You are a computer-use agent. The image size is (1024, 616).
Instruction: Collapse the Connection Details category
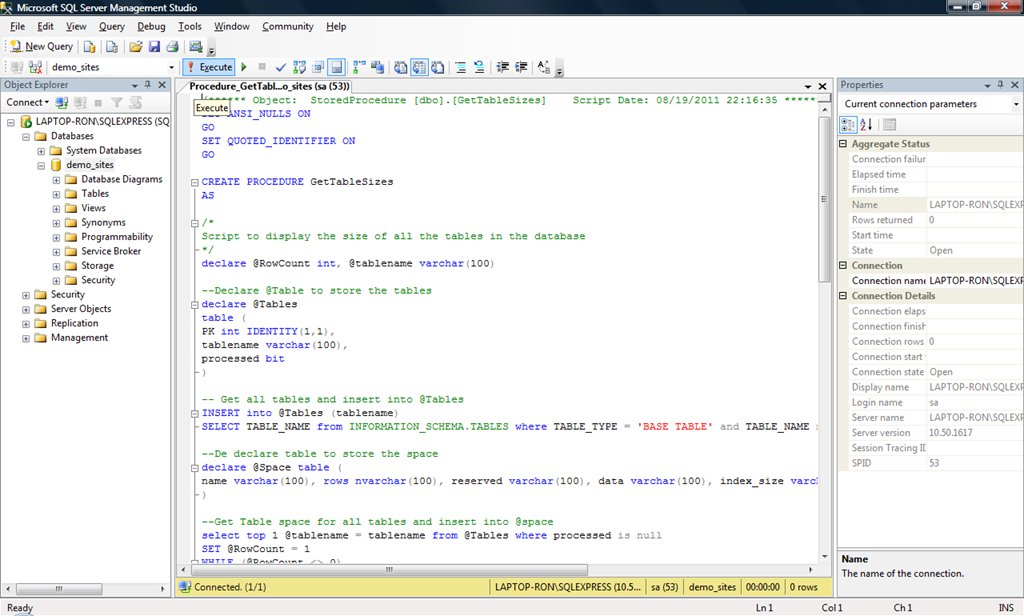click(x=843, y=296)
